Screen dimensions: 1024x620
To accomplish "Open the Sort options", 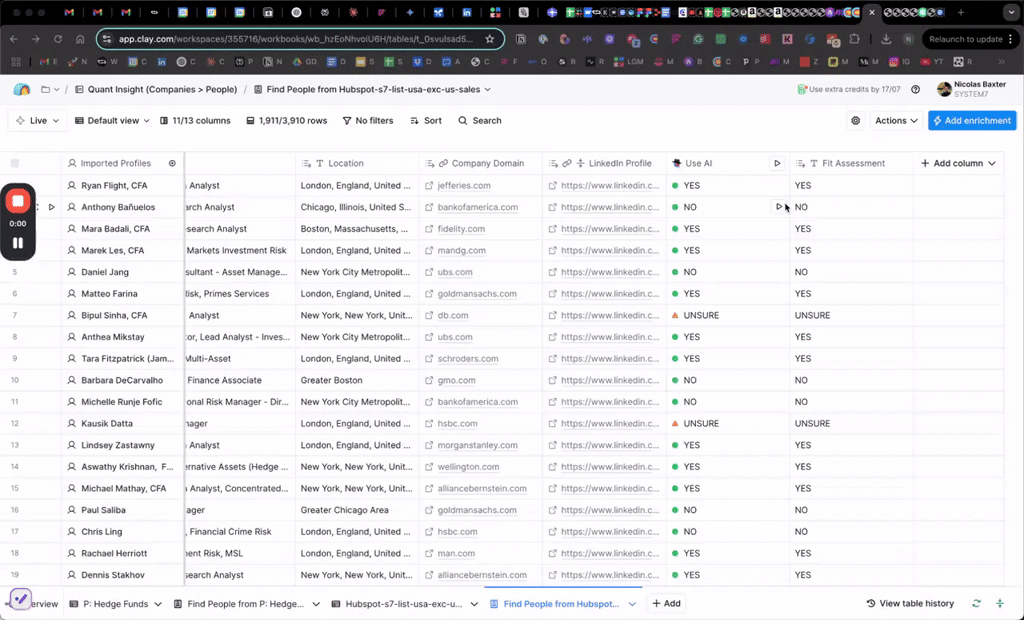I will click(x=426, y=121).
